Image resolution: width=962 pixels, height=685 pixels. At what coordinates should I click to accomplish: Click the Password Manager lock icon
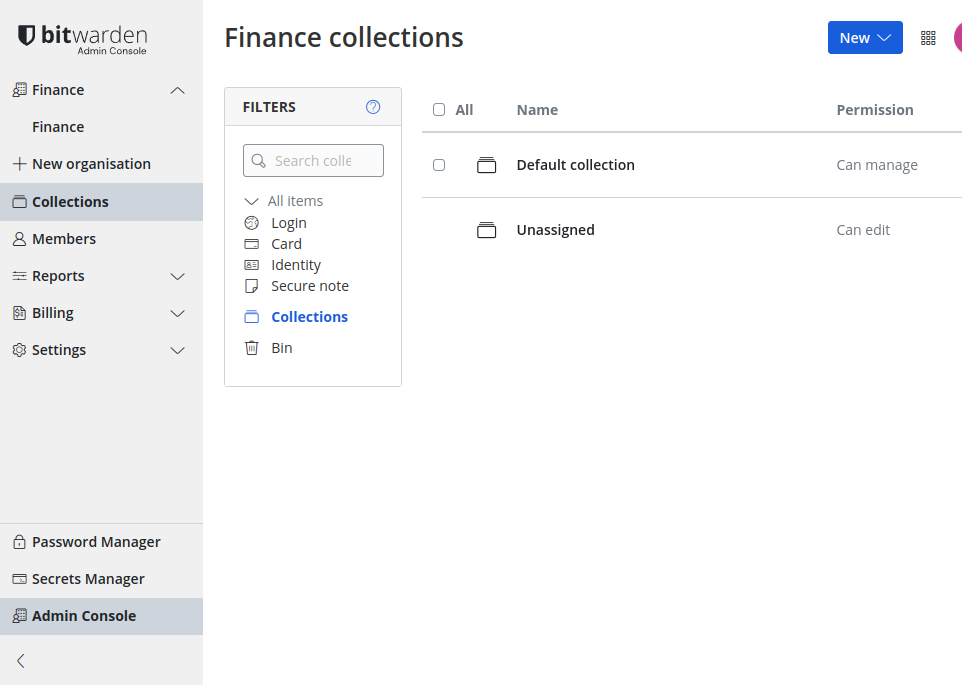20,541
